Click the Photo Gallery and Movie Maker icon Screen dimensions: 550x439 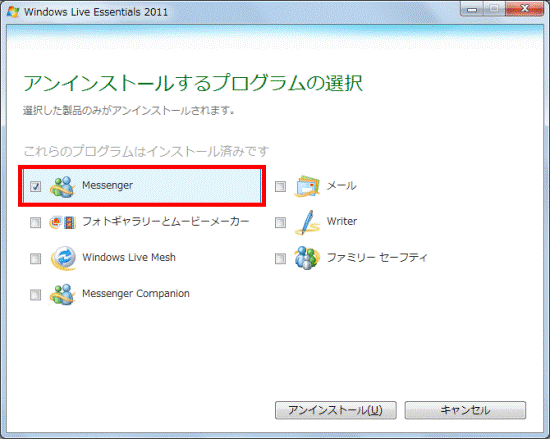(63, 222)
